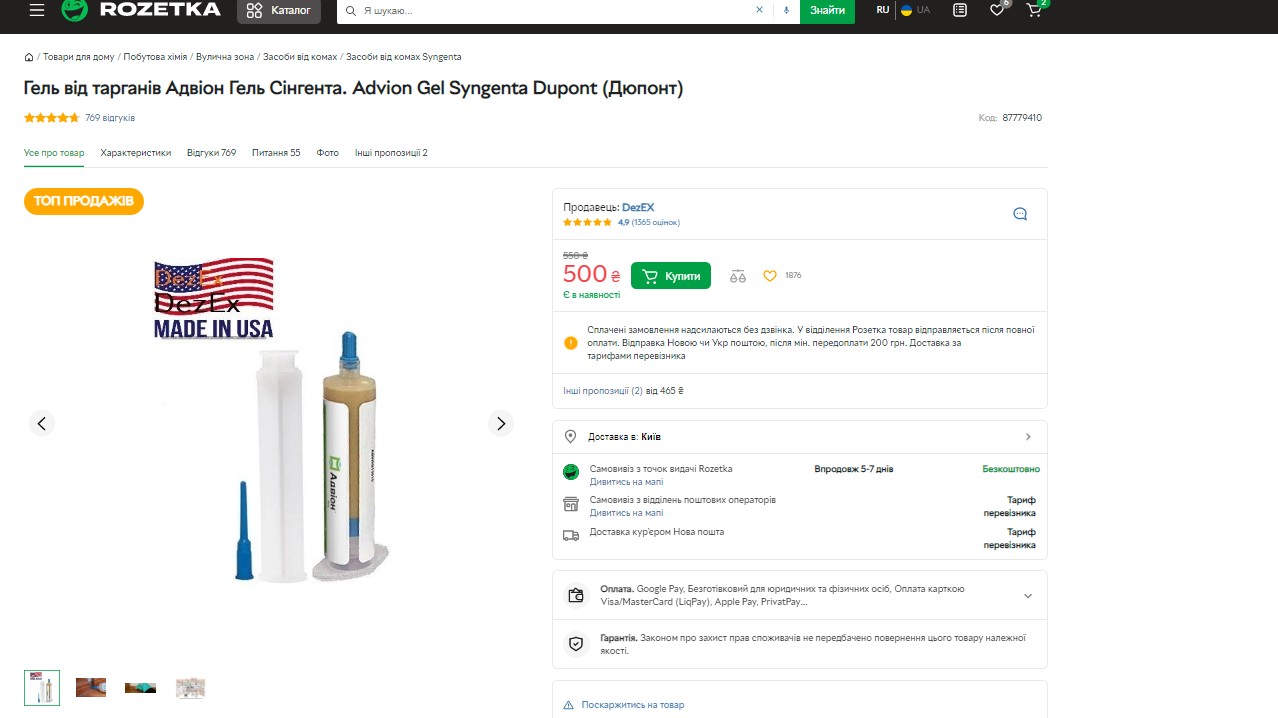Open 'Дивитись на мапі' for Rozetka pickup
Image resolution: width=1278 pixels, height=718 pixels.
click(x=626, y=482)
